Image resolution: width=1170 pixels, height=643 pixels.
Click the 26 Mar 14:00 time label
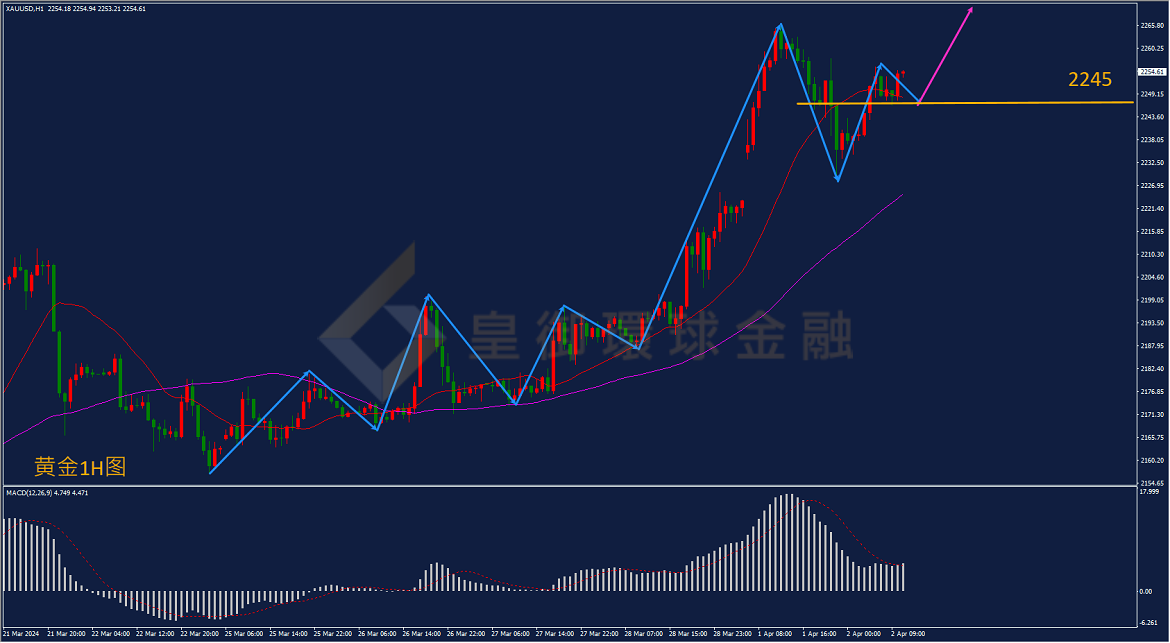point(421,633)
